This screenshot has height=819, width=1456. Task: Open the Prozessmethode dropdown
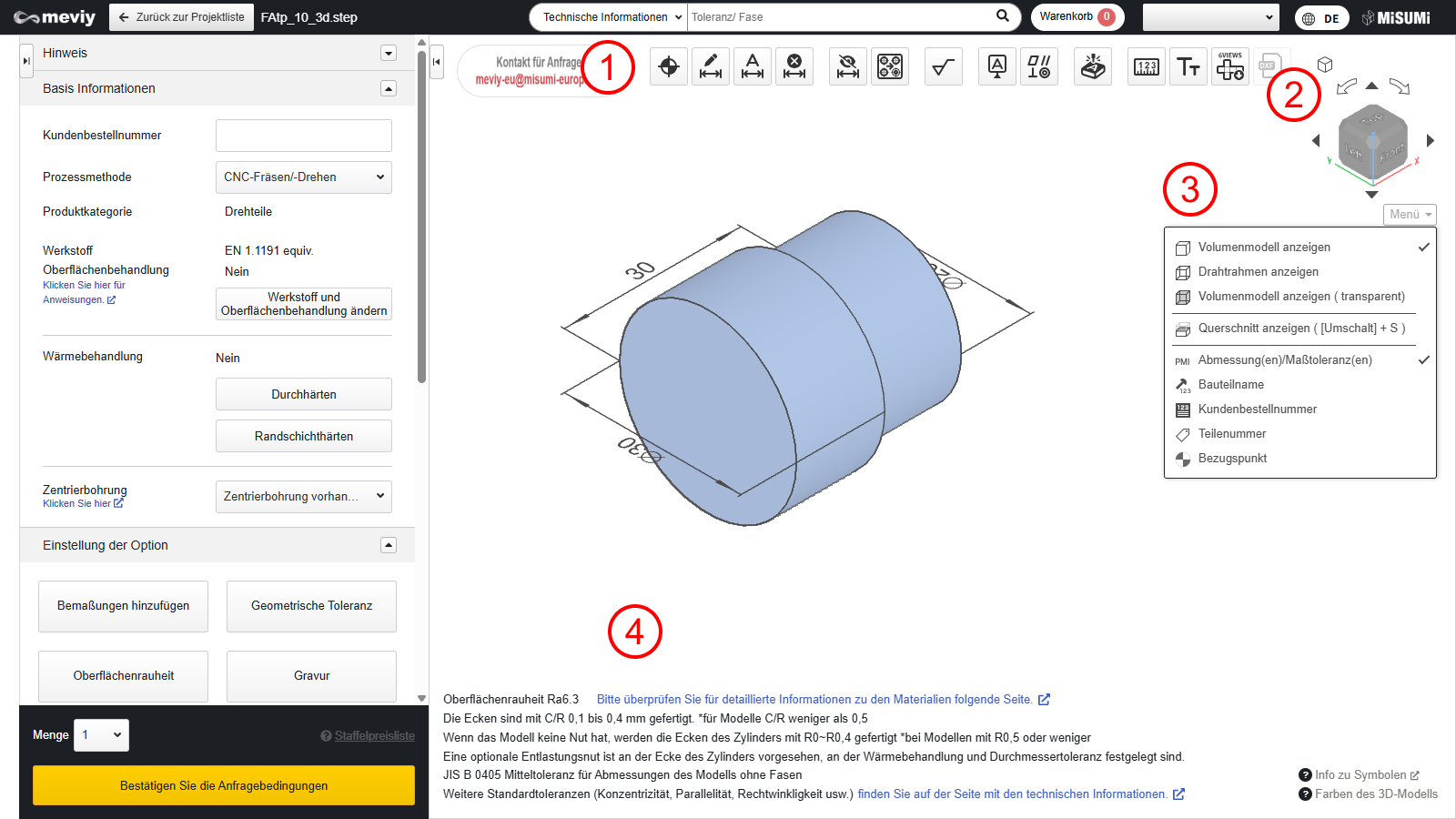point(303,177)
